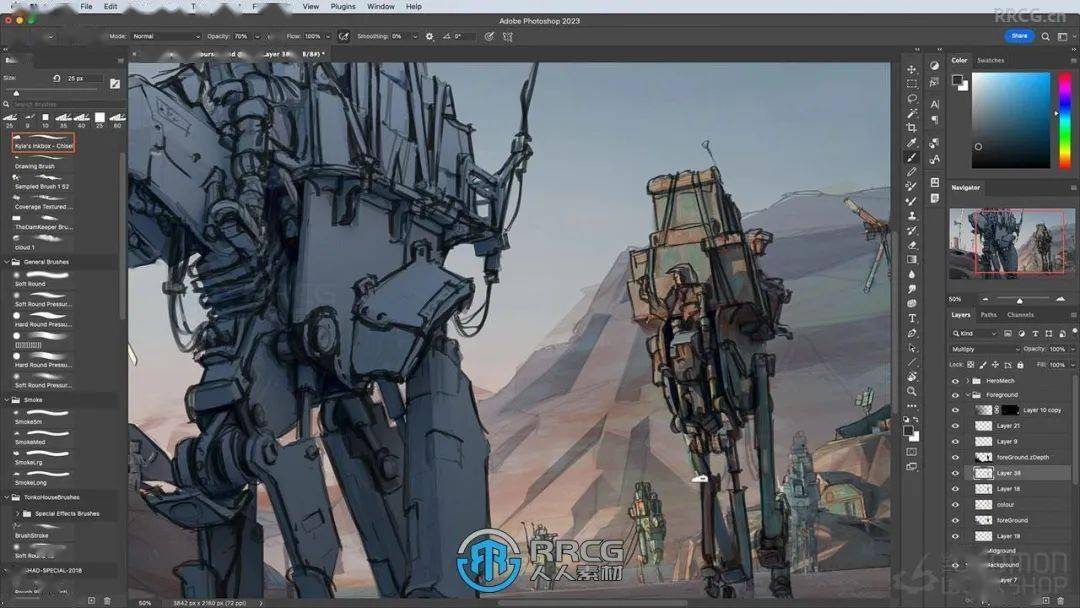This screenshot has width=1080, height=608.
Task: Open the Plugins menu
Action: click(343, 6)
